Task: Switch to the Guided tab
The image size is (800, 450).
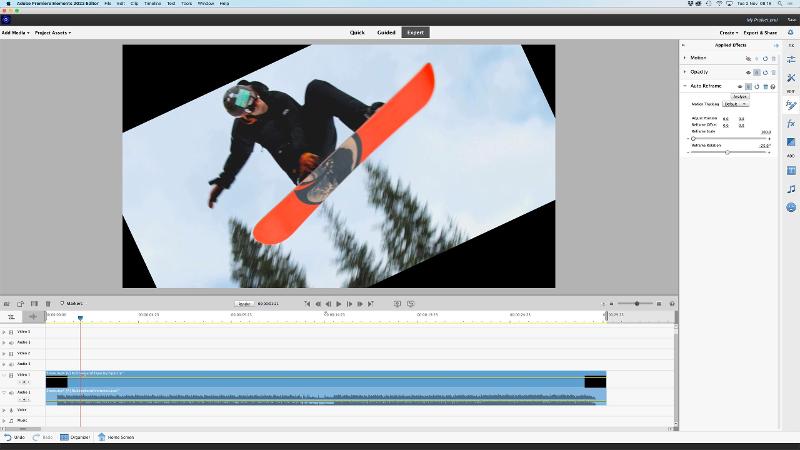Action: tap(386, 33)
